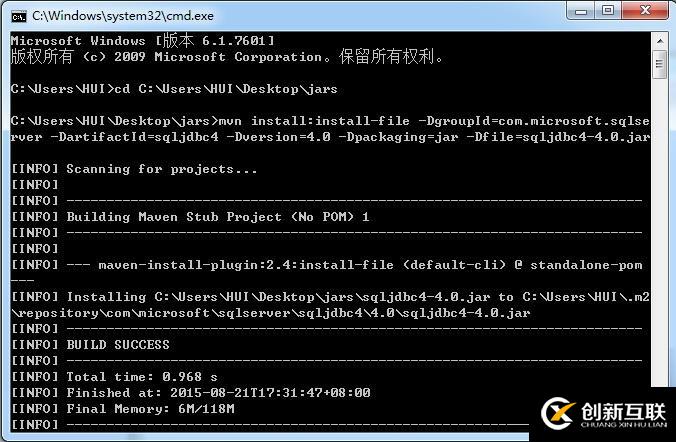Image resolution: width=676 pixels, height=442 pixels.
Task: Click the orange CX watermark logo
Action: pos(558,413)
